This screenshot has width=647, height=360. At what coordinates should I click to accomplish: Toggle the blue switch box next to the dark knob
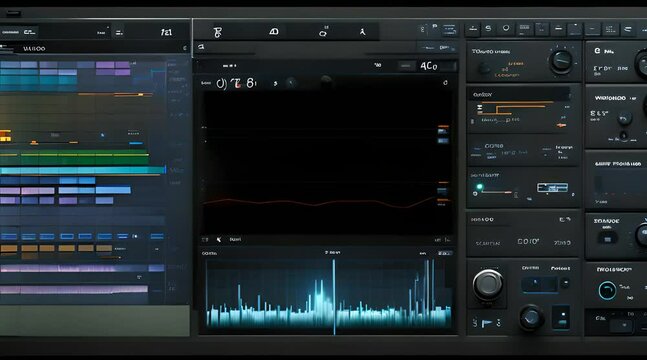[561, 317]
